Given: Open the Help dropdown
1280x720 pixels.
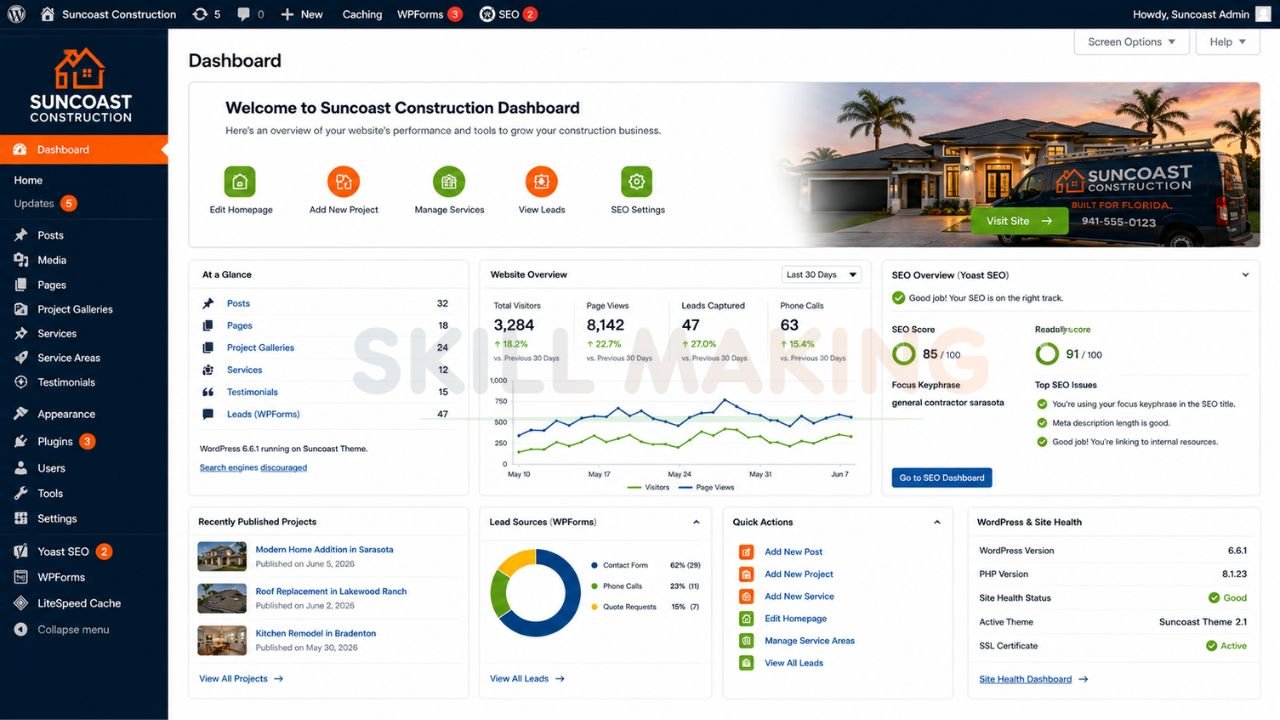Looking at the screenshot, I should [x=1227, y=42].
